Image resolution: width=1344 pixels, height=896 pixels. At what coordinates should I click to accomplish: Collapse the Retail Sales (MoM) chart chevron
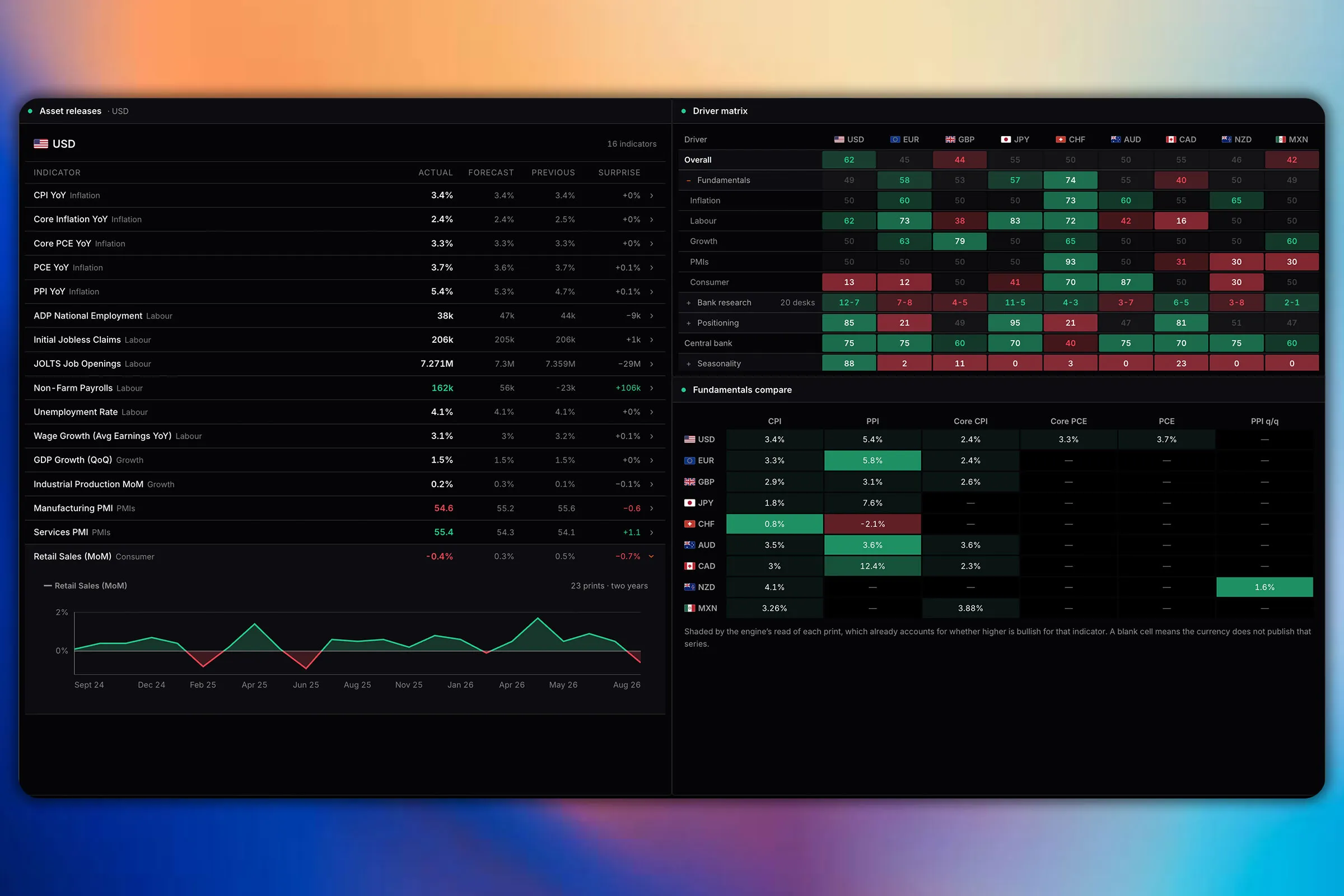pyautogui.click(x=651, y=557)
